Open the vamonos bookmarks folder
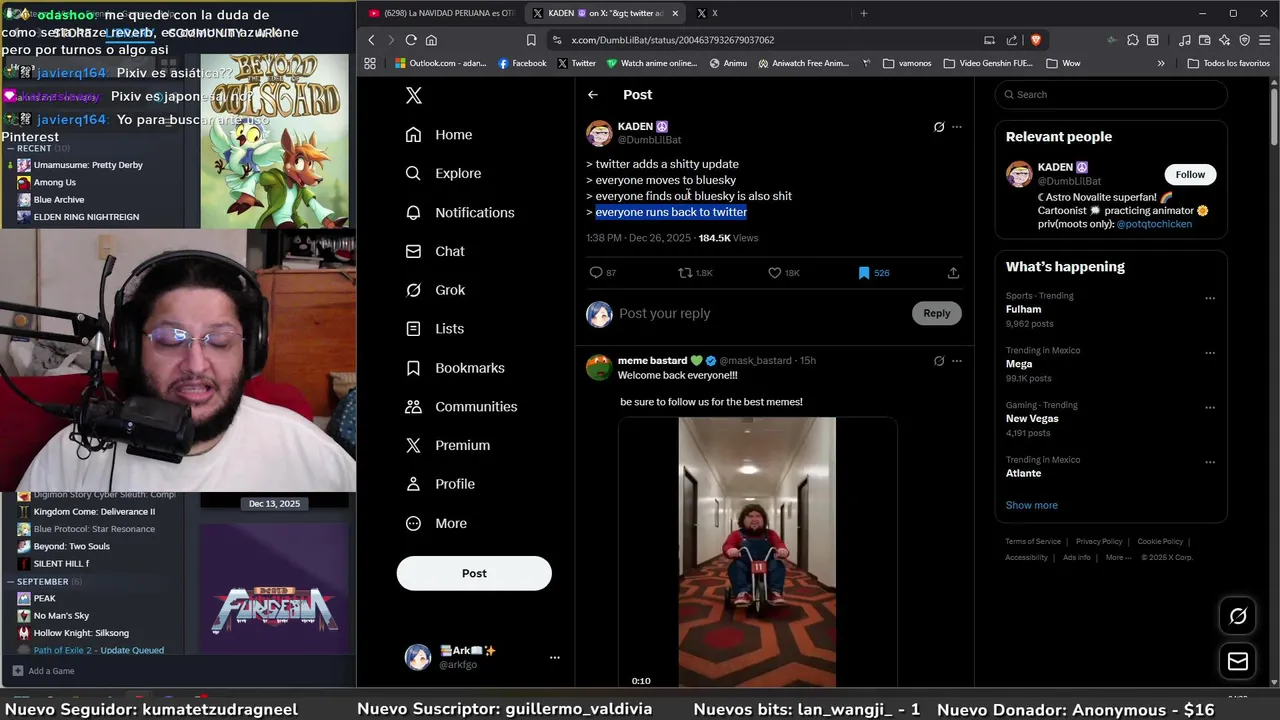 (907, 63)
